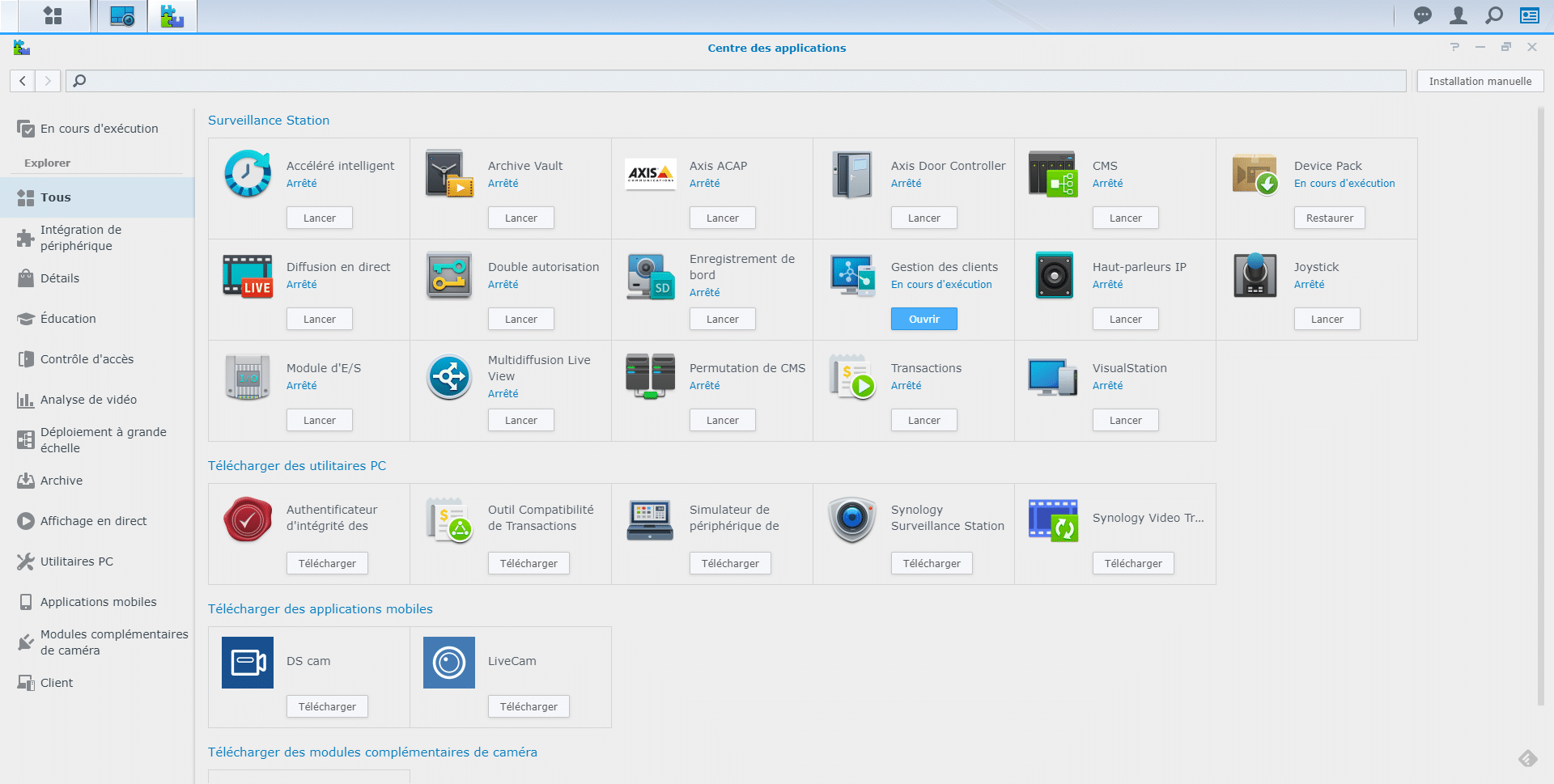Open the widgets panel icon
The image size is (1554, 784).
click(x=1529, y=15)
